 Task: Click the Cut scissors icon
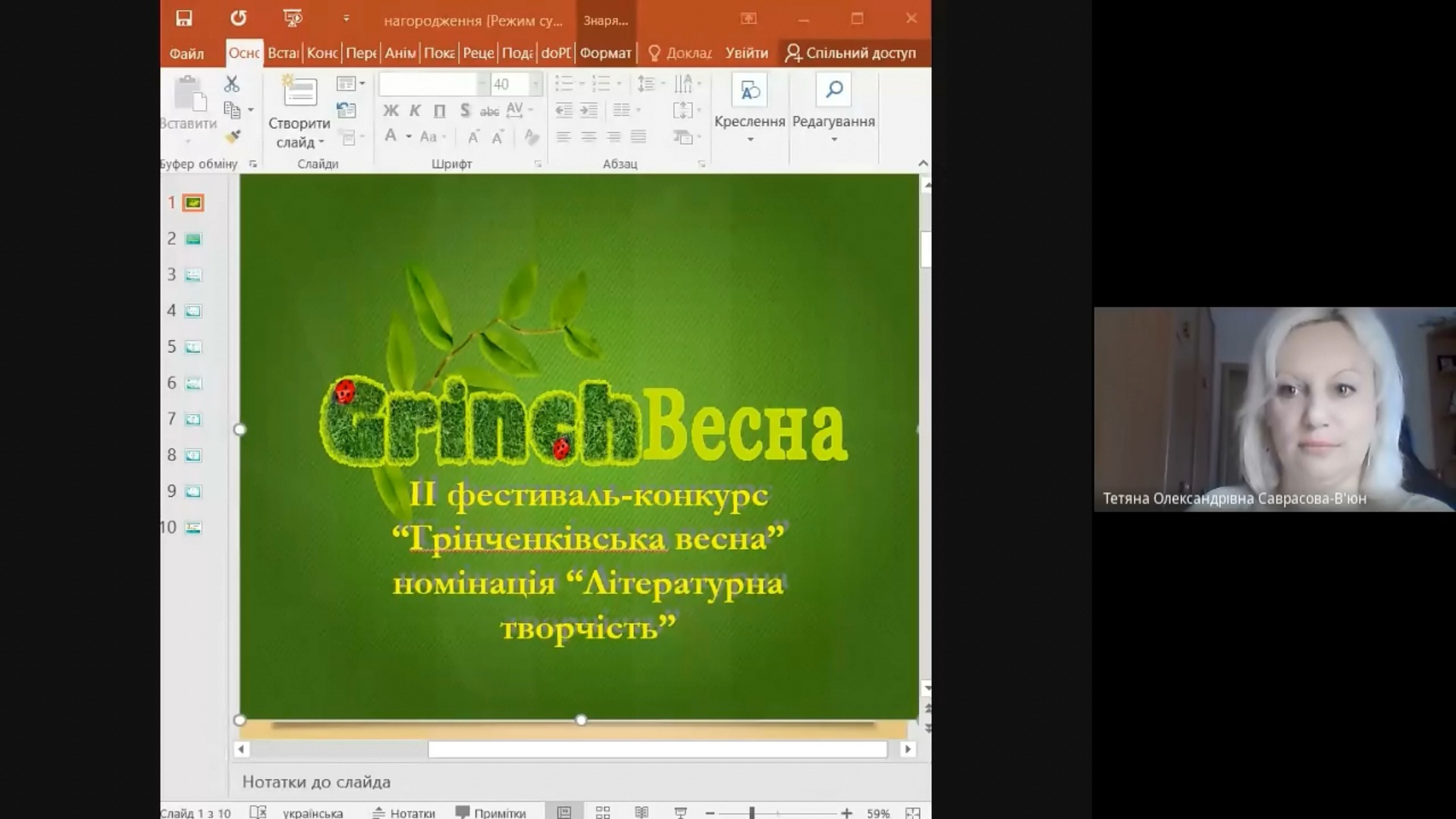[232, 84]
